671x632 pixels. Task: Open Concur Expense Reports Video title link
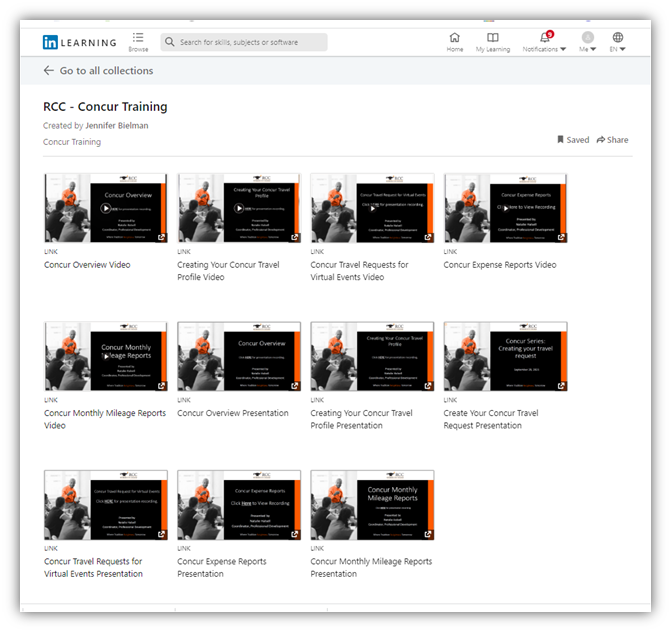coord(500,265)
